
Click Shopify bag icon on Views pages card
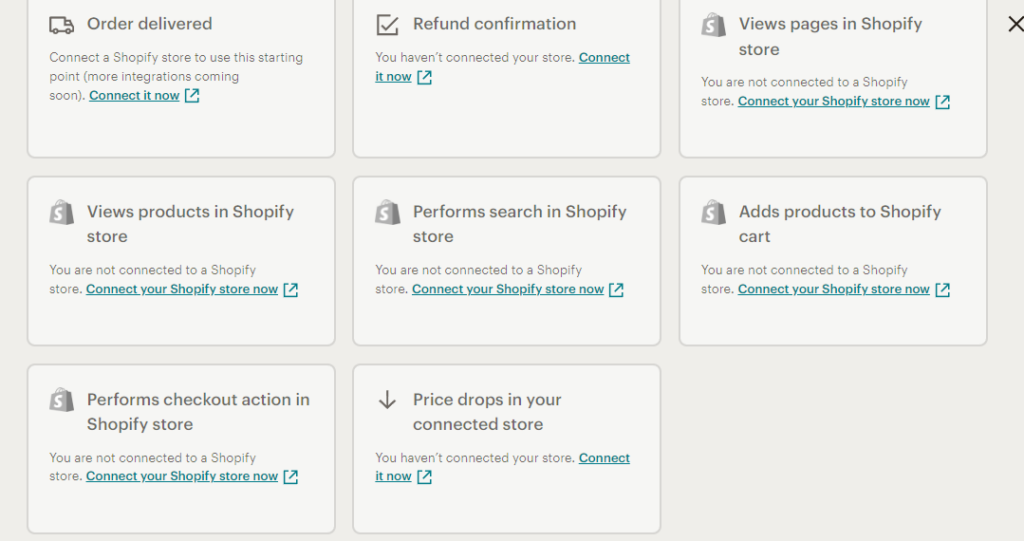click(x=713, y=25)
